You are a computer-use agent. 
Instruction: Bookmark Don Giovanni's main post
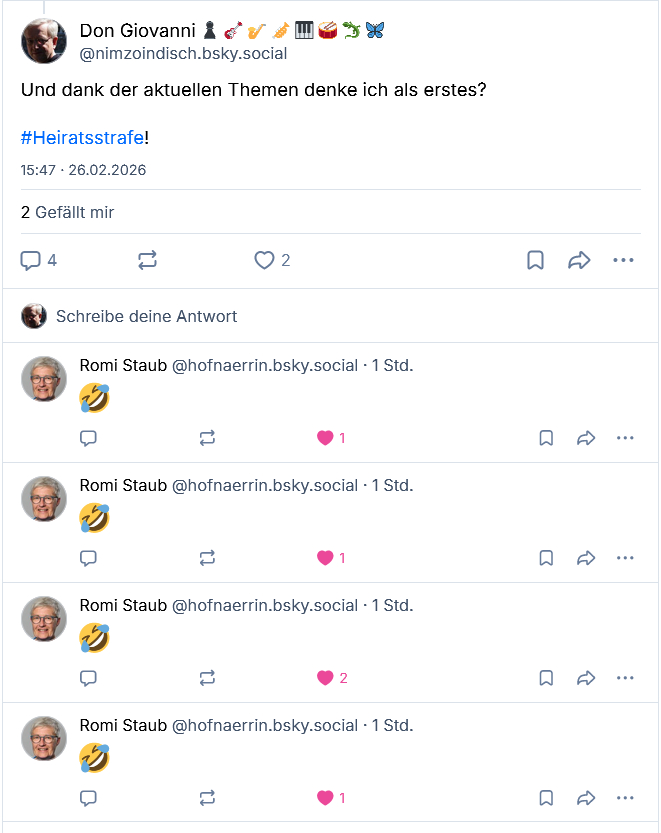click(536, 261)
